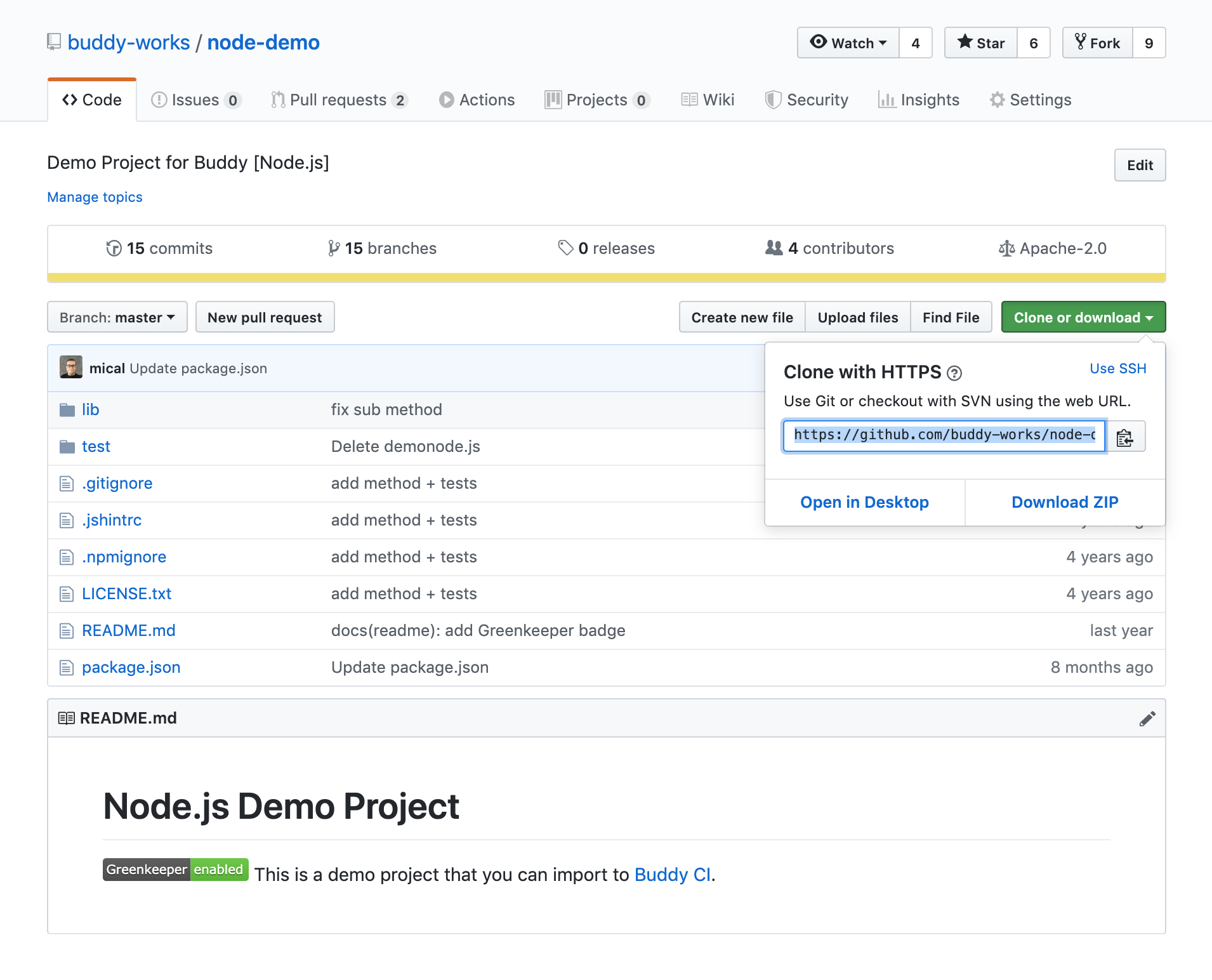Toggle the Clone or download dropdown
The height and width of the screenshot is (980, 1212).
click(x=1083, y=317)
